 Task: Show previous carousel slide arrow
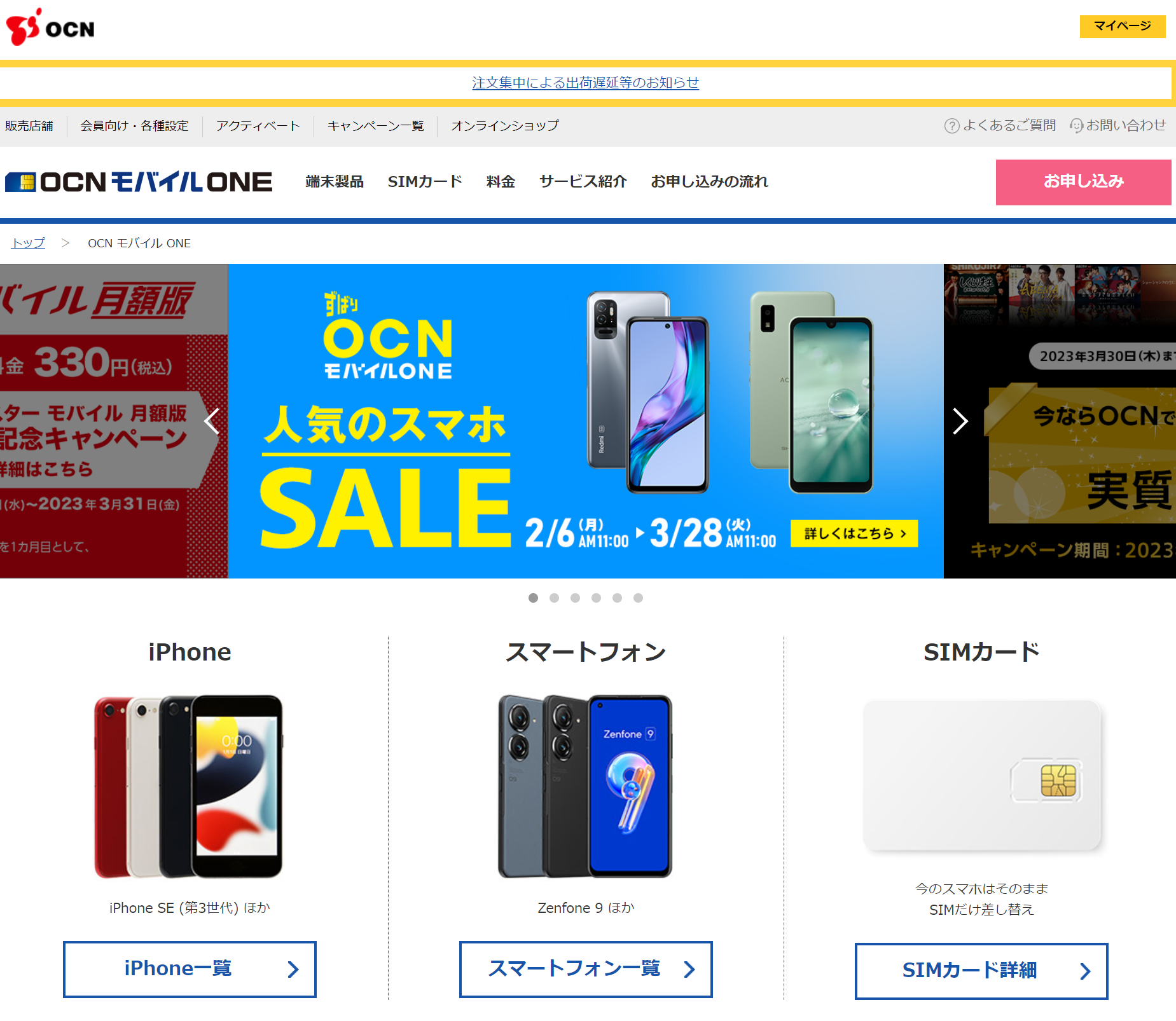coord(212,421)
